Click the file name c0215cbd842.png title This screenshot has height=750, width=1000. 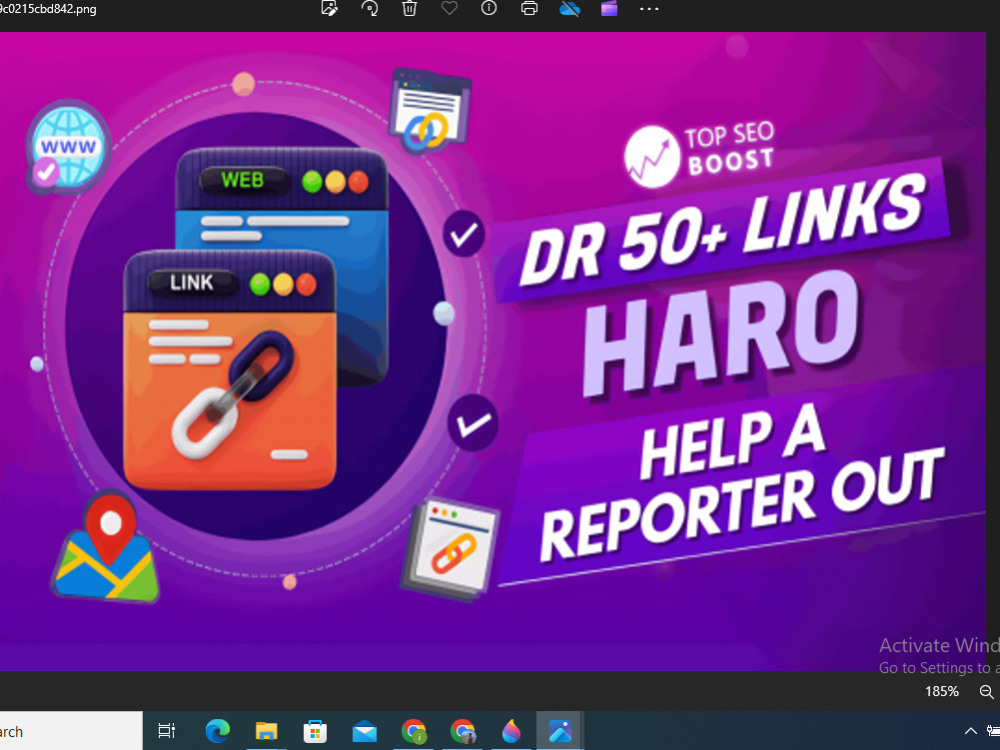(x=48, y=9)
